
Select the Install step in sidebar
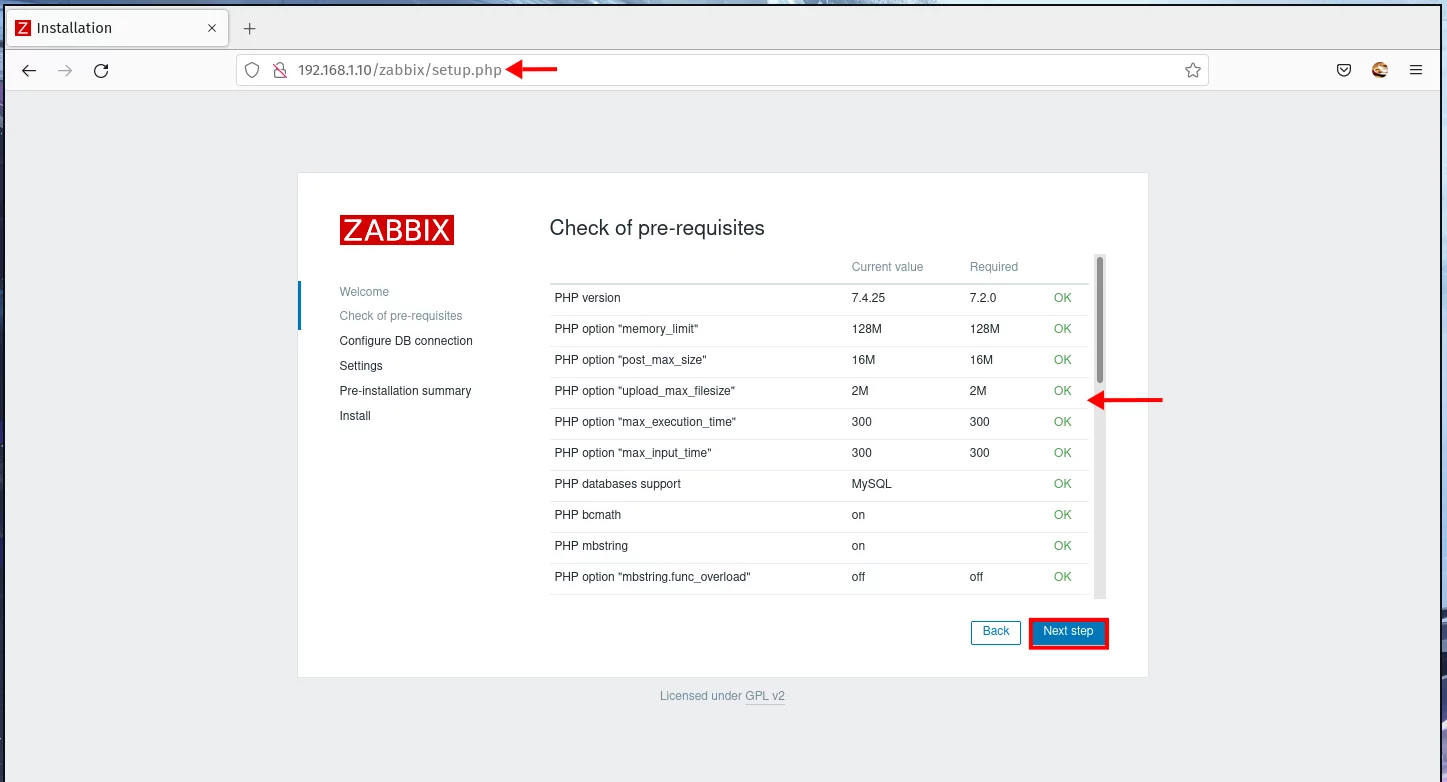click(x=355, y=416)
